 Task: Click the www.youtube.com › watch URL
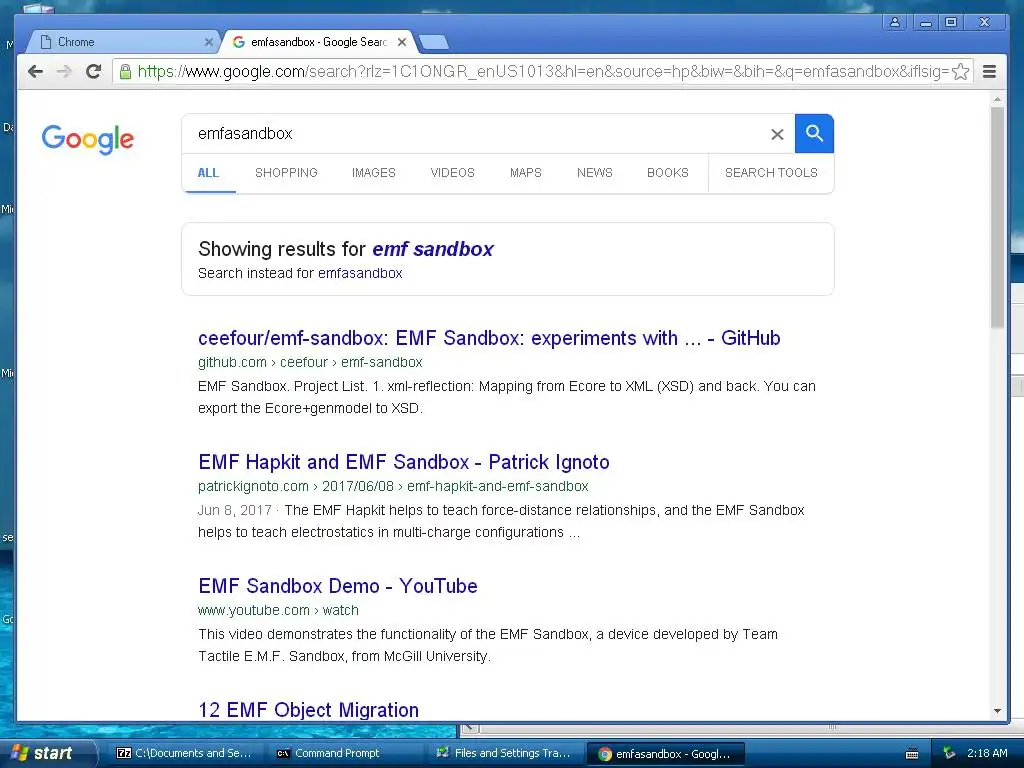coord(278,611)
